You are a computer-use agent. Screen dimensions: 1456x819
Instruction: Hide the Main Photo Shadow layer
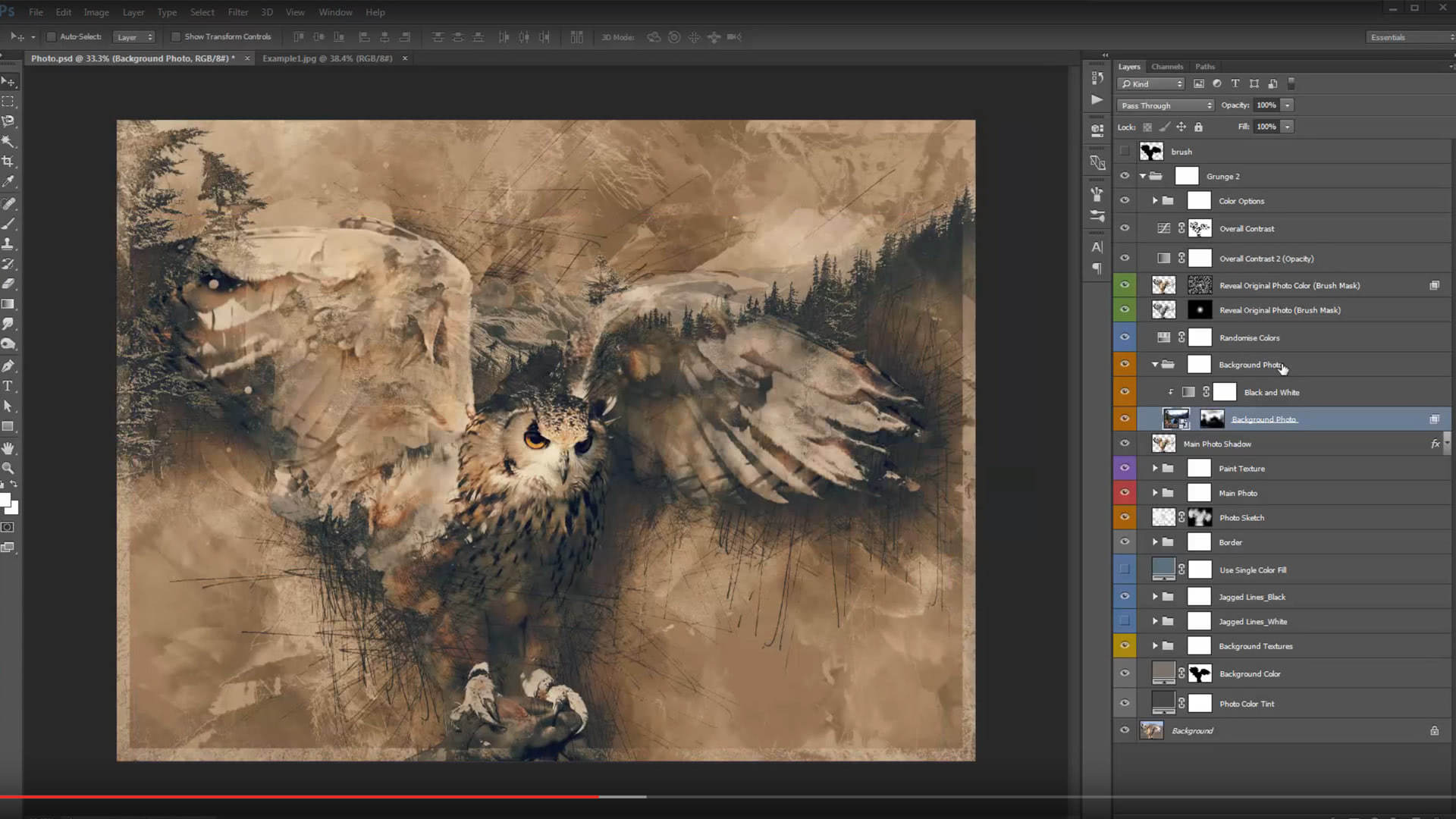point(1125,444)
